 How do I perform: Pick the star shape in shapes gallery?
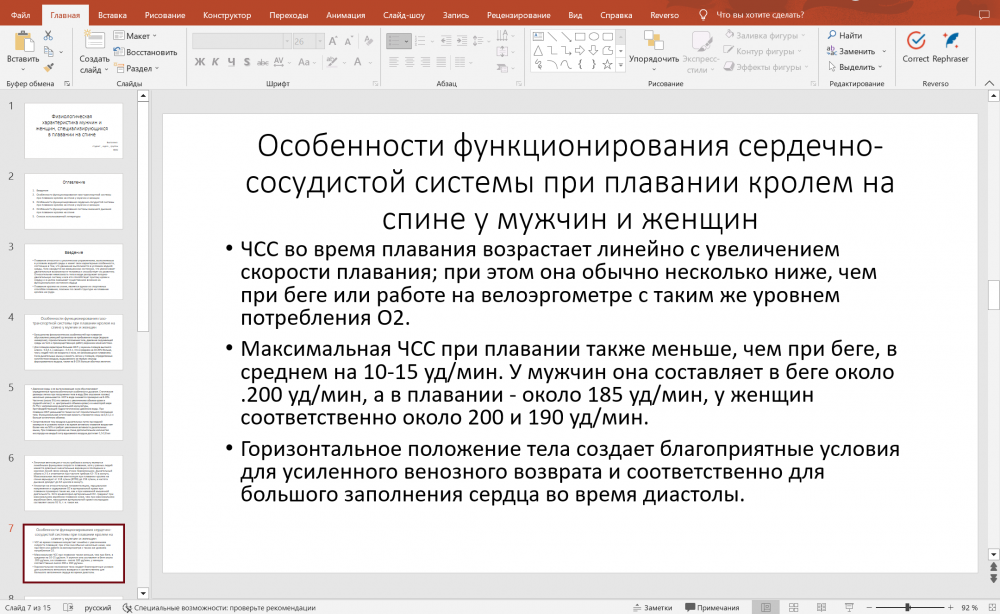pos(608,64)
